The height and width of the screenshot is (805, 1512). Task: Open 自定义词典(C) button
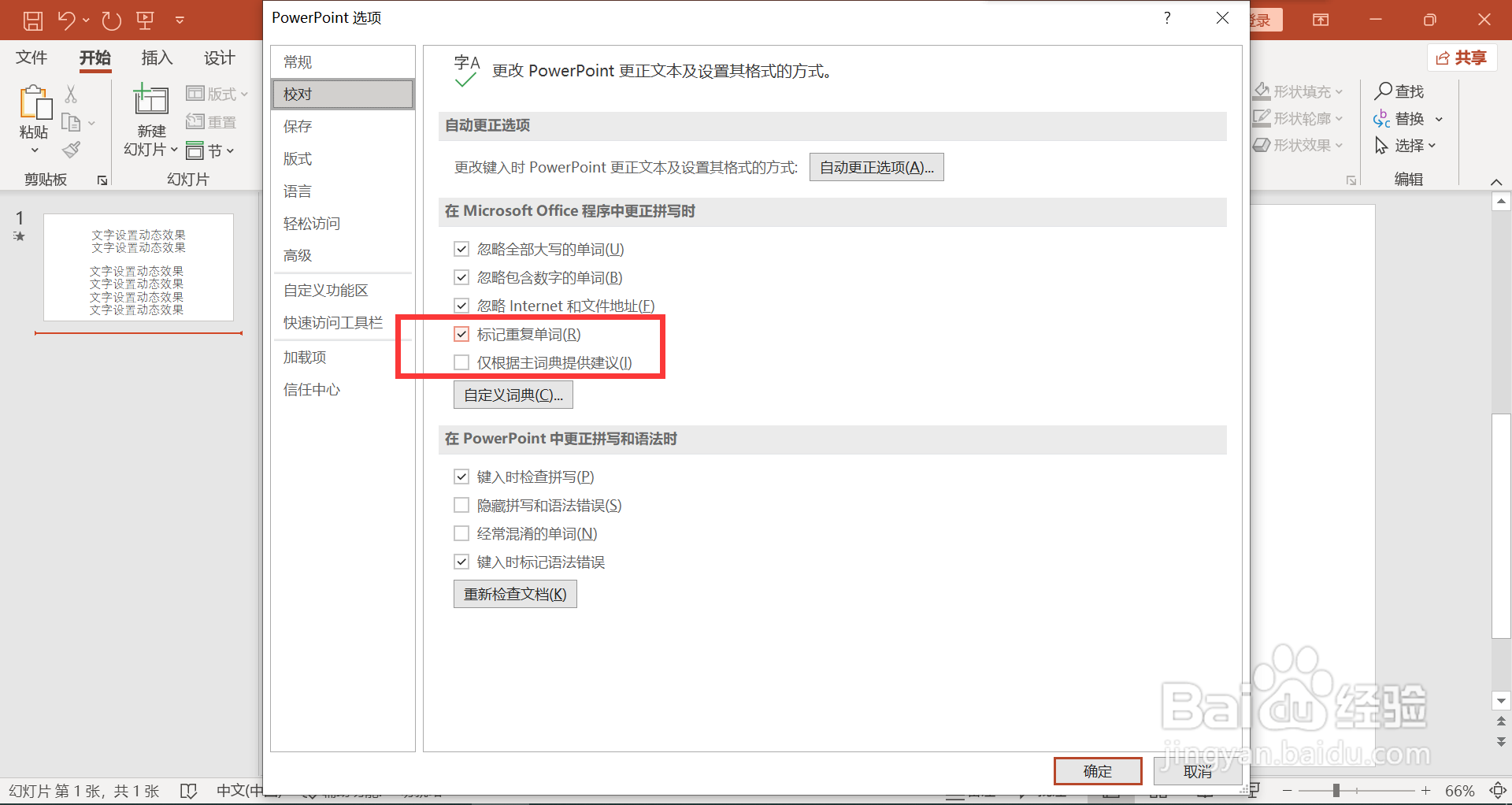coord(513,395)
